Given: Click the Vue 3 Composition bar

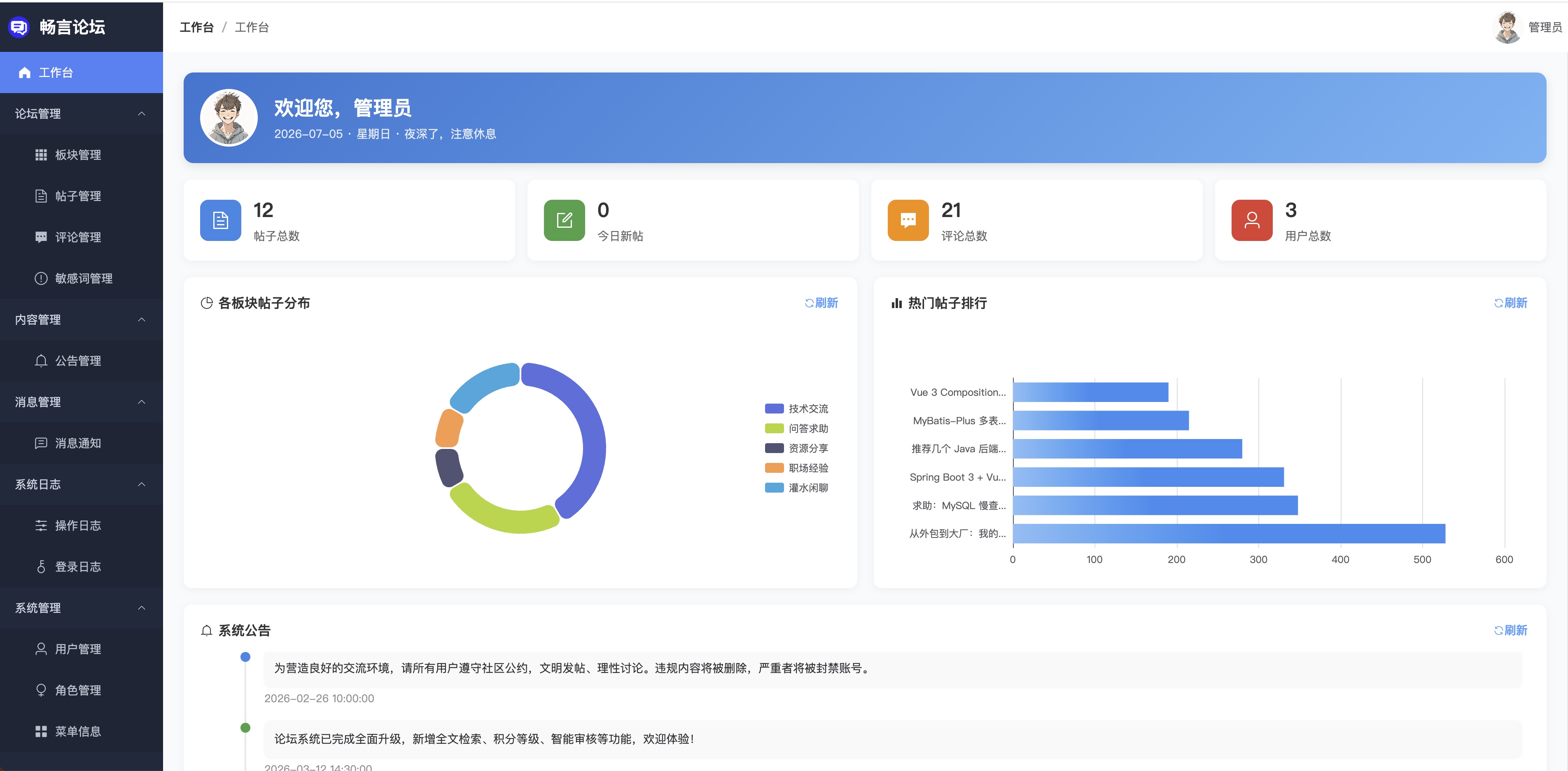Looking at the screenshot, I should tap(1091, 392).
